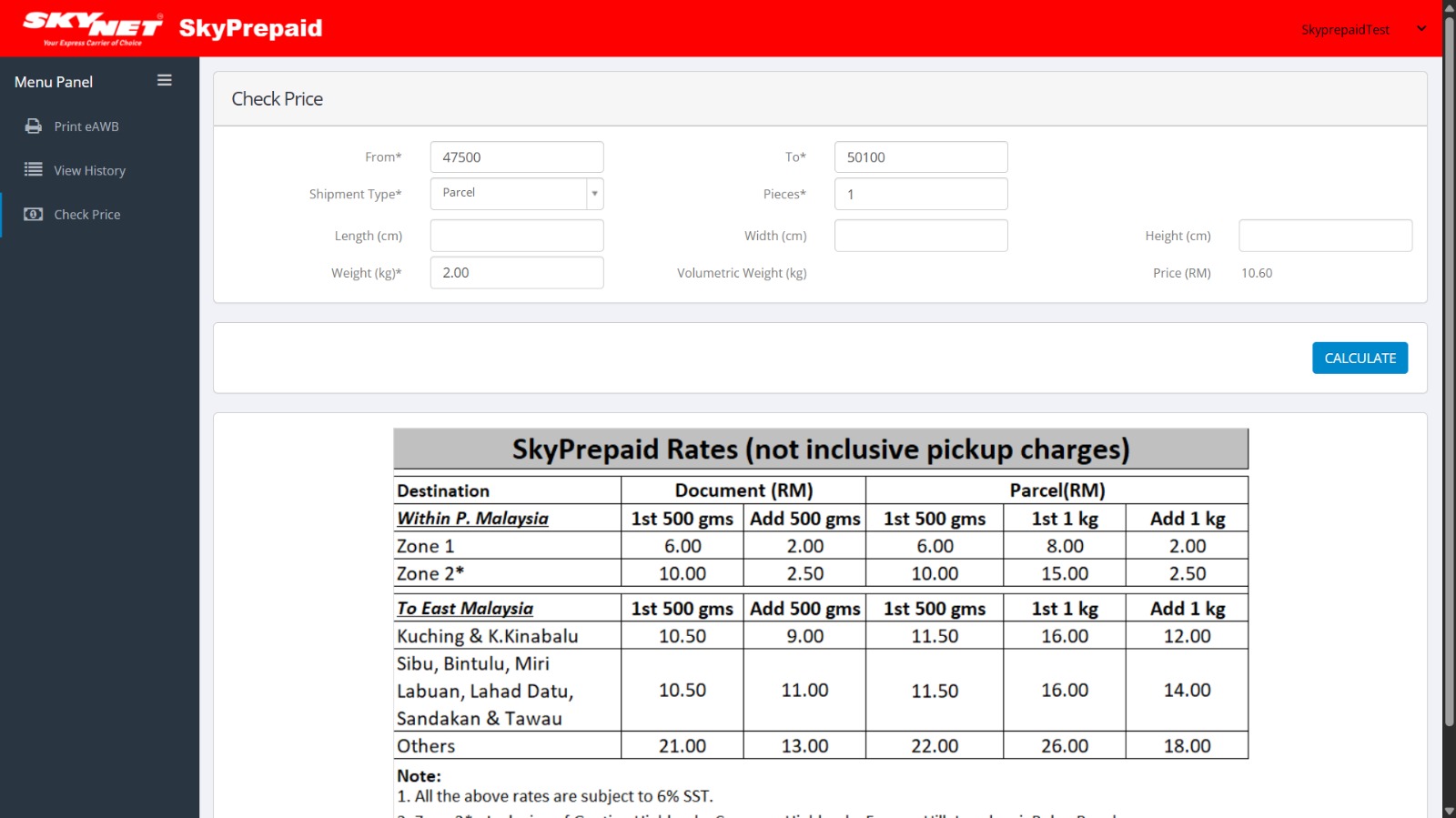Focus the To postcode field
This screenshot has width=1456, height=818.
click(x=920, y=157)
